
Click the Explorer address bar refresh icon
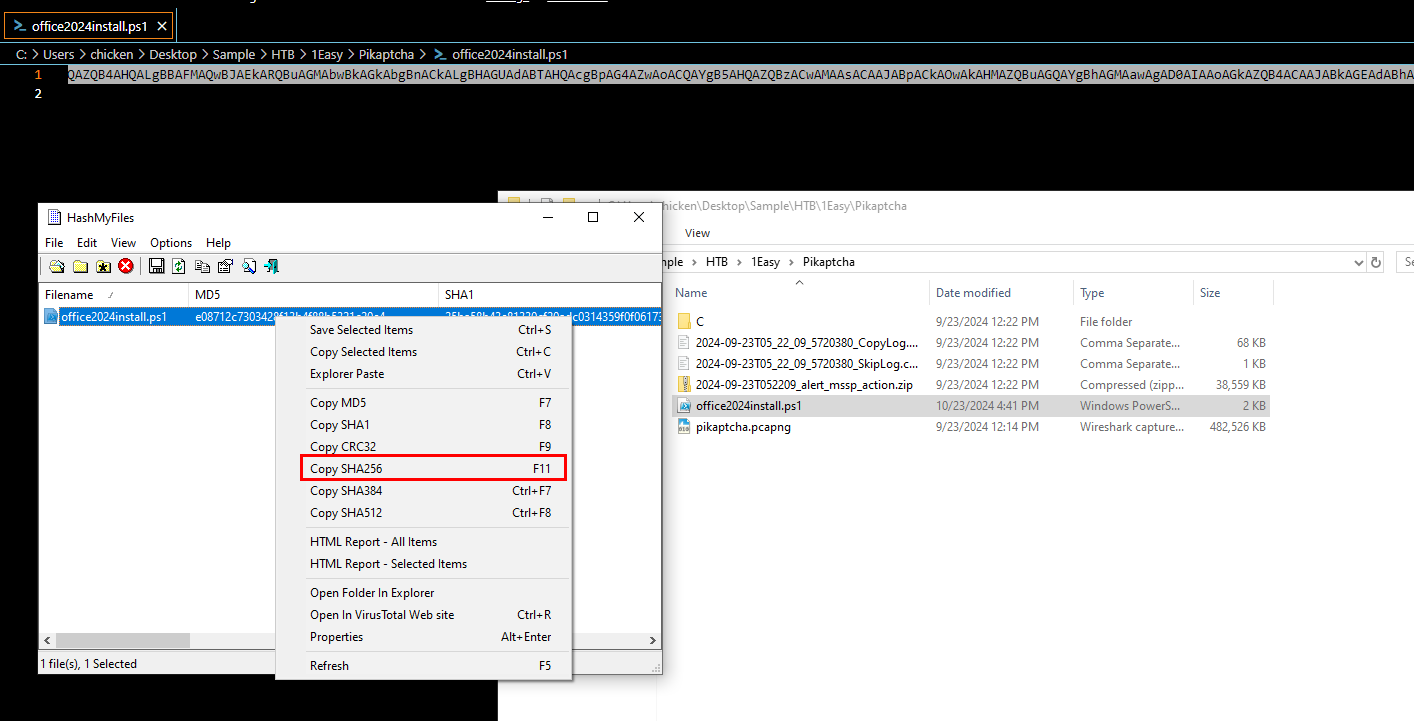coord(1376,262)
